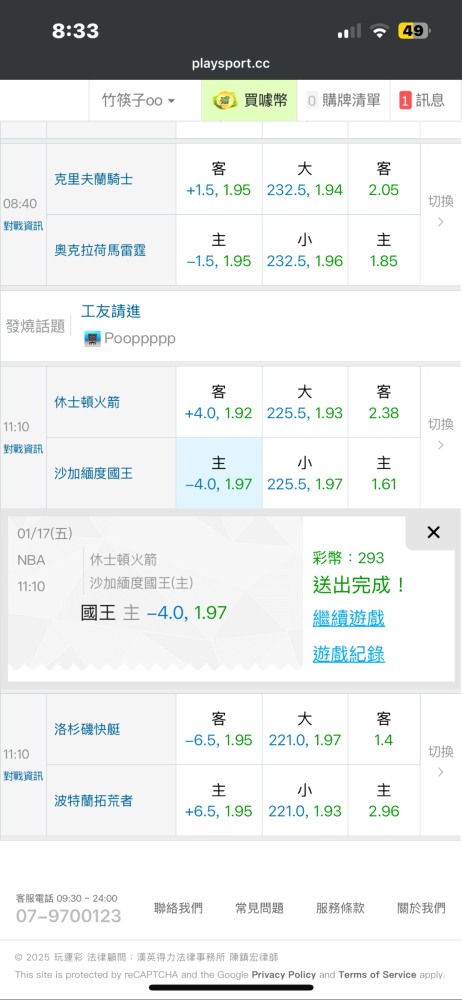This screenshot has height=1000, width=462.
Task: Open team 波特蘭拓荒者
Action: [x=94, y=800]
